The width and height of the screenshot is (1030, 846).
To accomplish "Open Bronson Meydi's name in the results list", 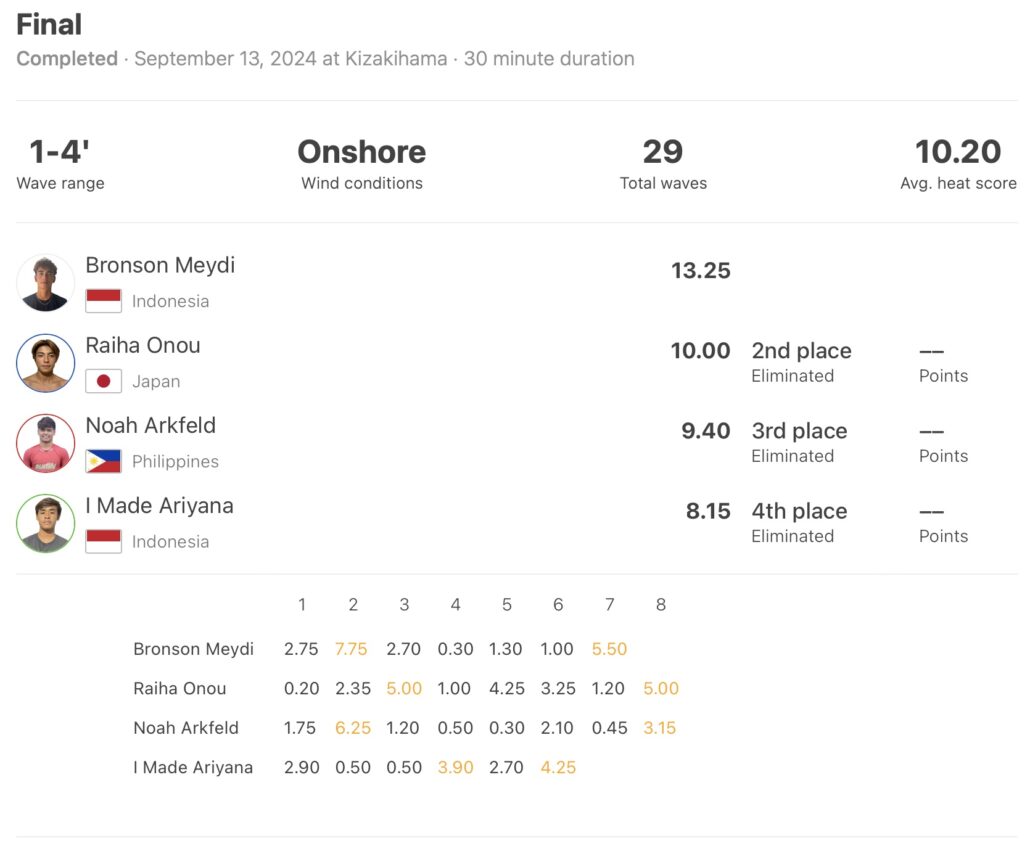I will click(x=160, y=265).
